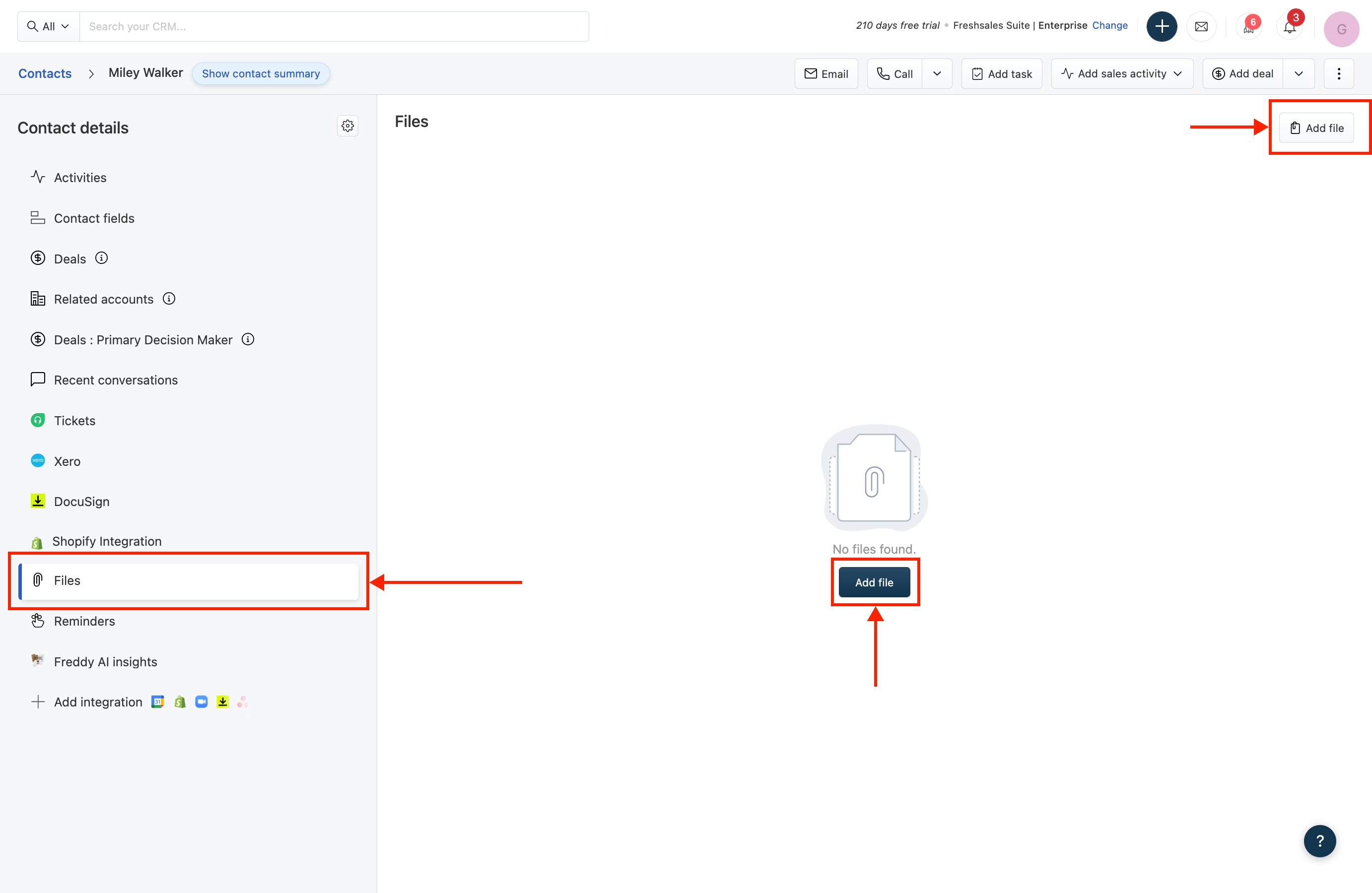This screenshot has height=893, width=1372.
Task: Open the Related accounts section
Action: point(104,299)
